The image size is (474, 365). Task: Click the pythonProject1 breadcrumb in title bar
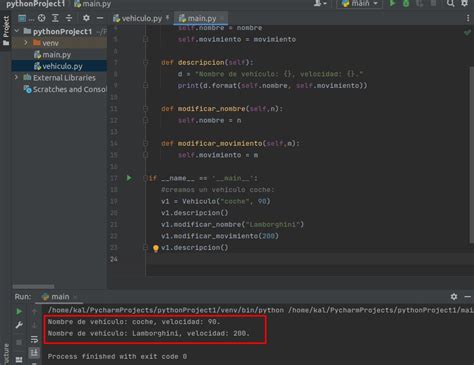(x=35, y=4)
